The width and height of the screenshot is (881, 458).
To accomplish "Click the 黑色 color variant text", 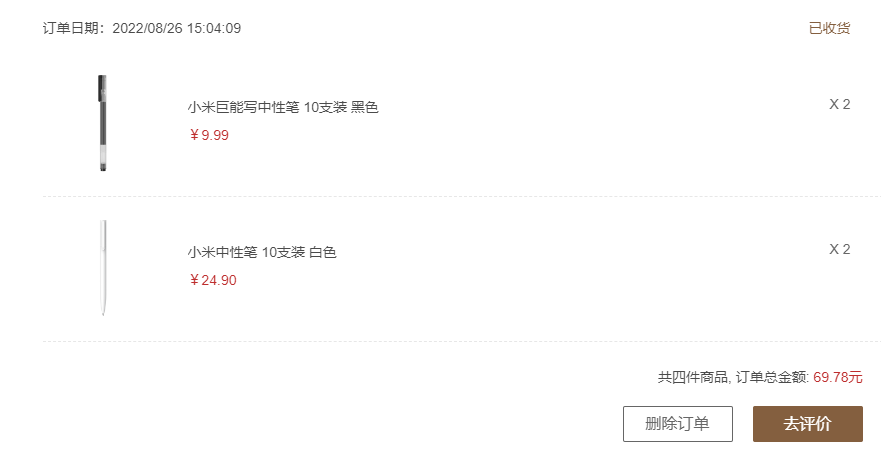I will coord(365,108).
